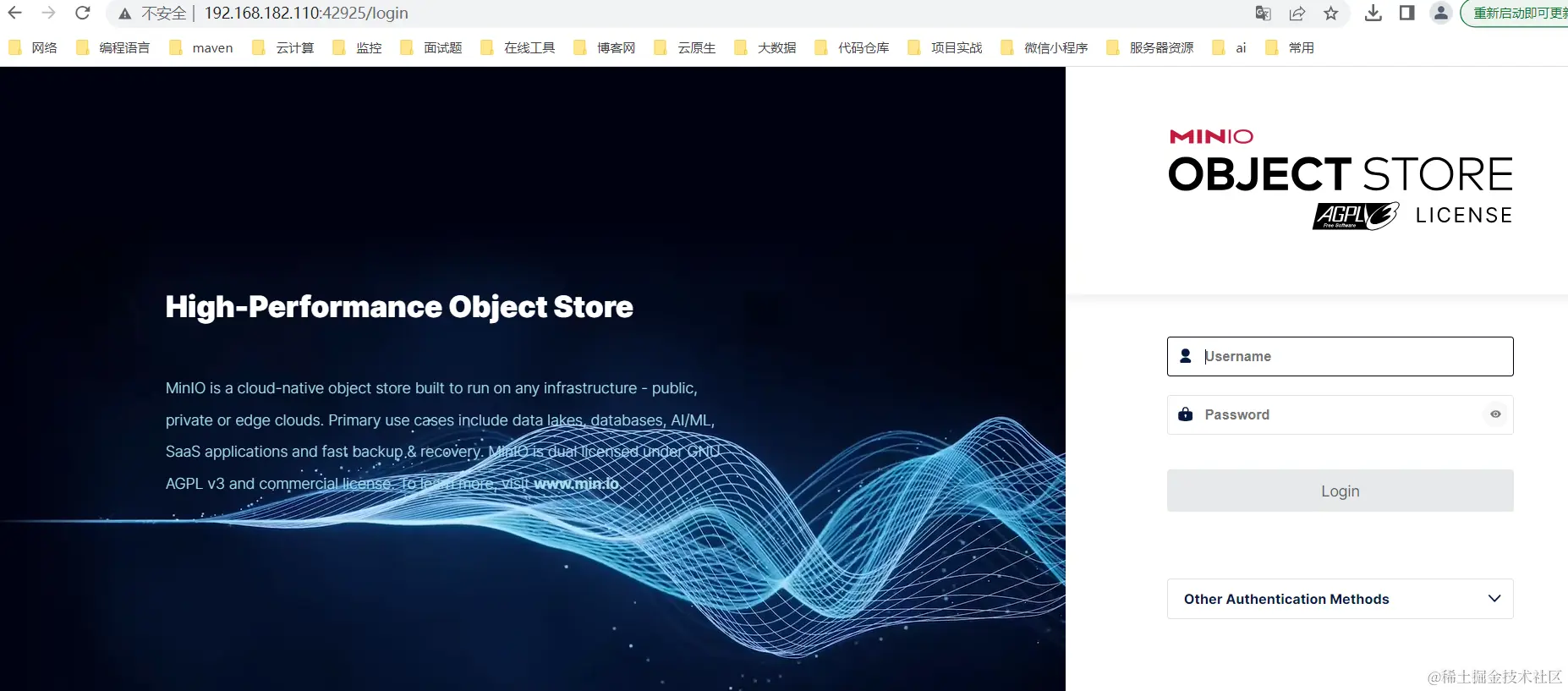Open the 网络 bookmark folder

tap(33, 47)
